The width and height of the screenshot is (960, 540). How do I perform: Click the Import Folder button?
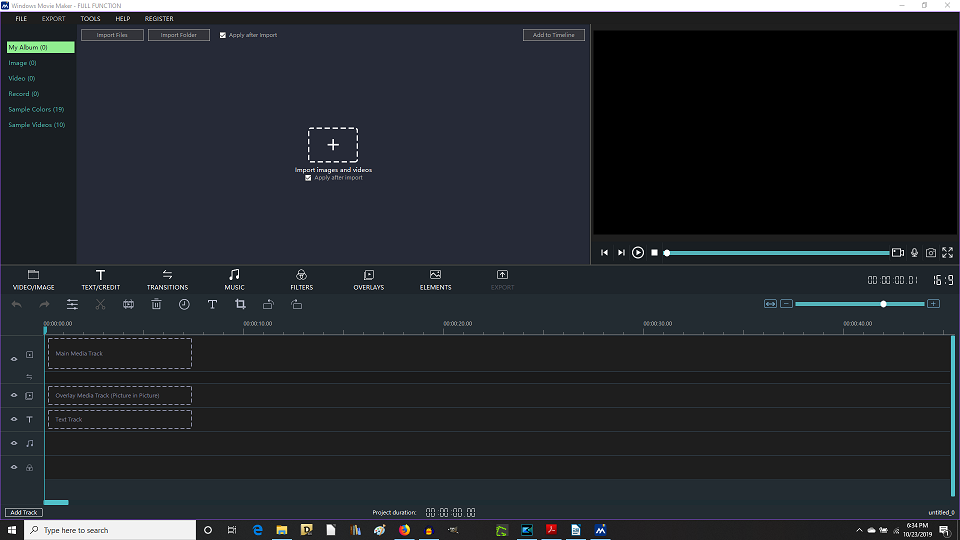point(179,35)
